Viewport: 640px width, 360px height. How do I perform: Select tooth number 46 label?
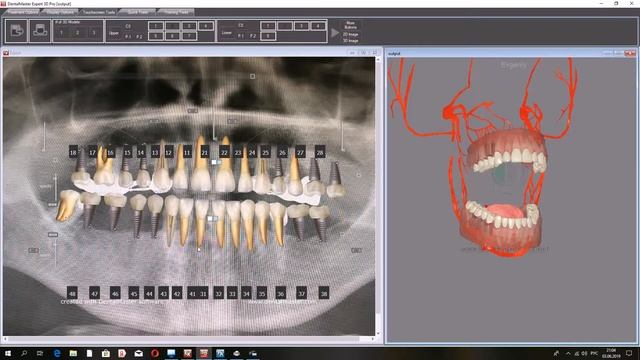tap(115, 293)
